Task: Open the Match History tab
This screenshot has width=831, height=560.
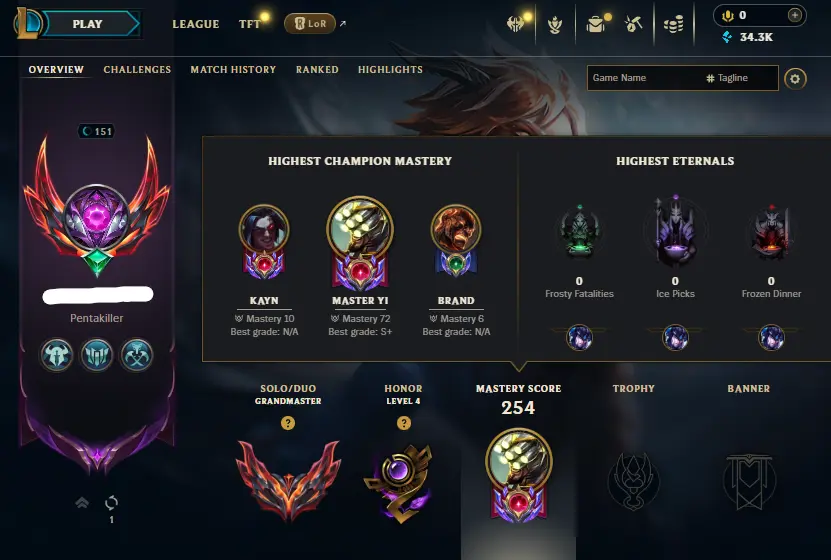Action: pyautogui.click(x=233, y=69)
